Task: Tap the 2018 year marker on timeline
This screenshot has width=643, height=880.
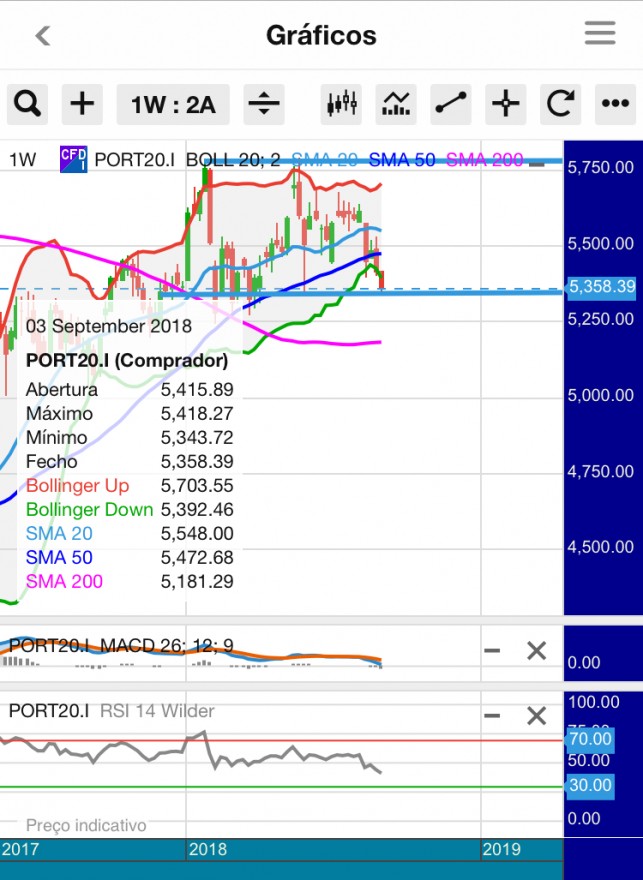Action: pos(208,849)
